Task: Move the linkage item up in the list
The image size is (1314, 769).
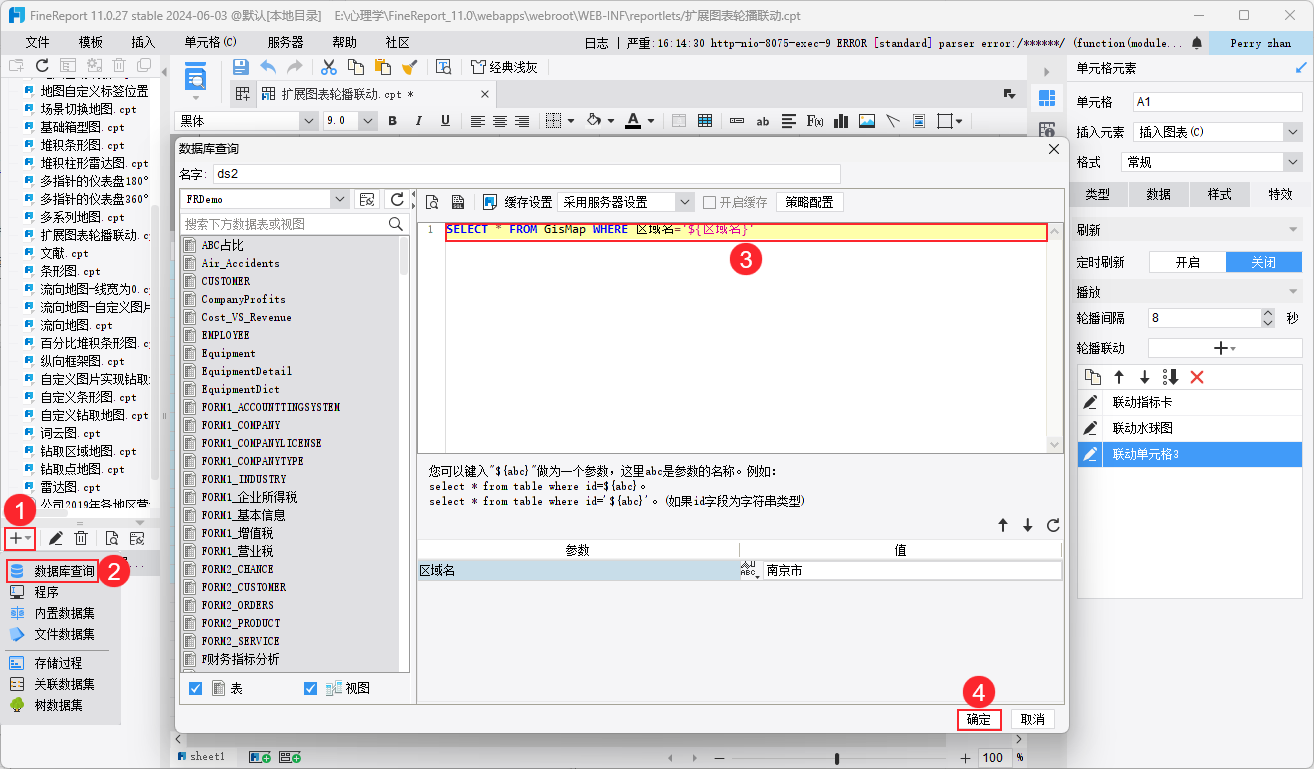Action: coord(1119,377)
